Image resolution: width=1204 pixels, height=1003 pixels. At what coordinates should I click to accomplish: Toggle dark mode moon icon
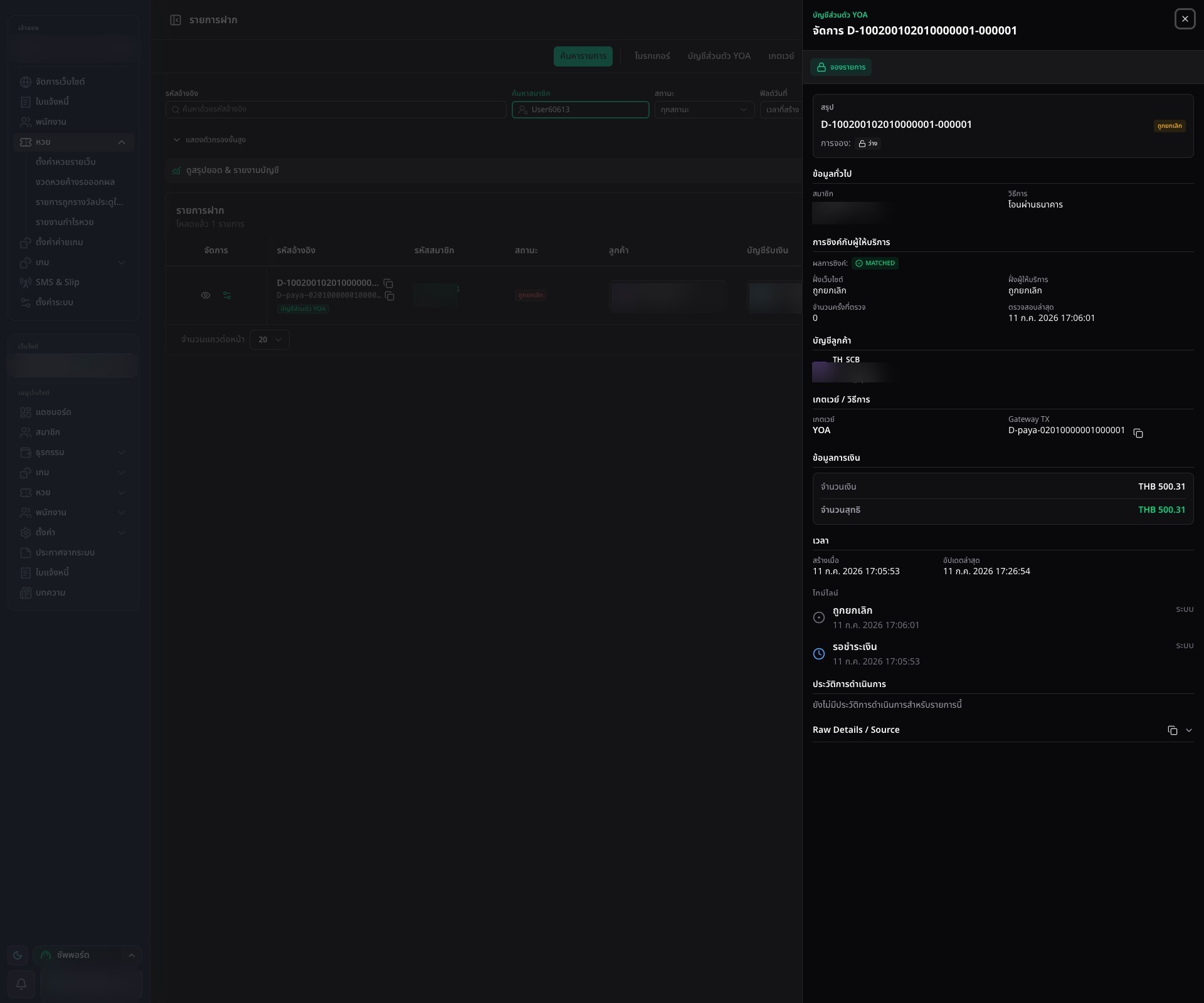tap(18, 955)
